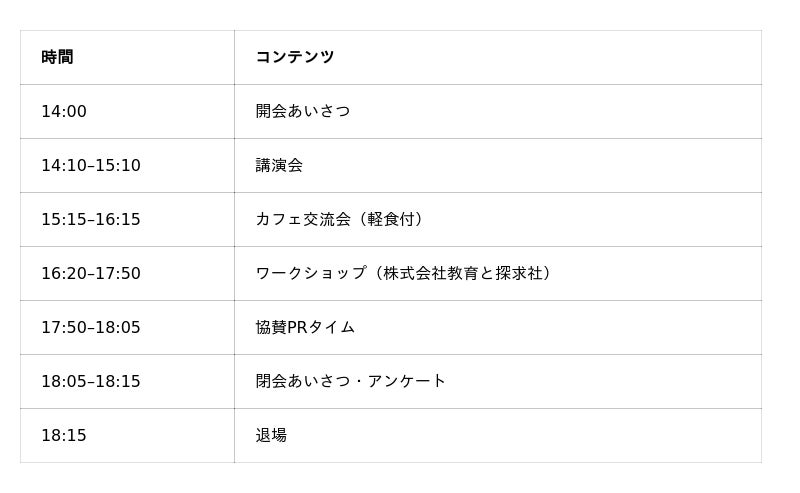Click the コンテンツ column header
This screenshot has width=800, height=493.
click(498, 57)
